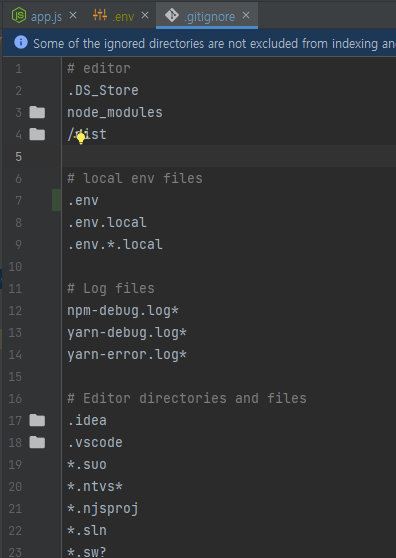Close the .gitignore tab
This screenshot has width=396, height=558.
[246, 15]
